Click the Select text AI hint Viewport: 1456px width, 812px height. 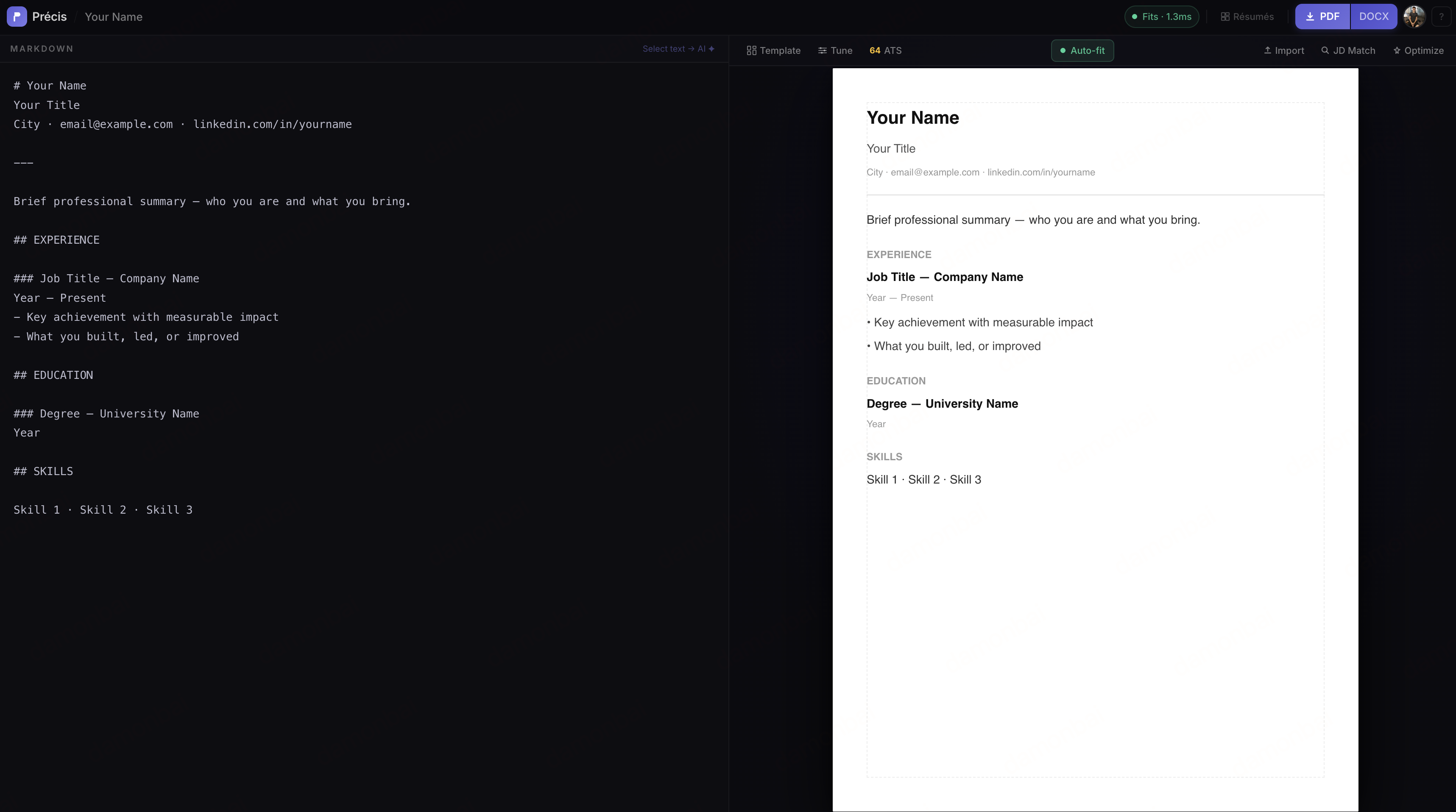pos(678,49)
